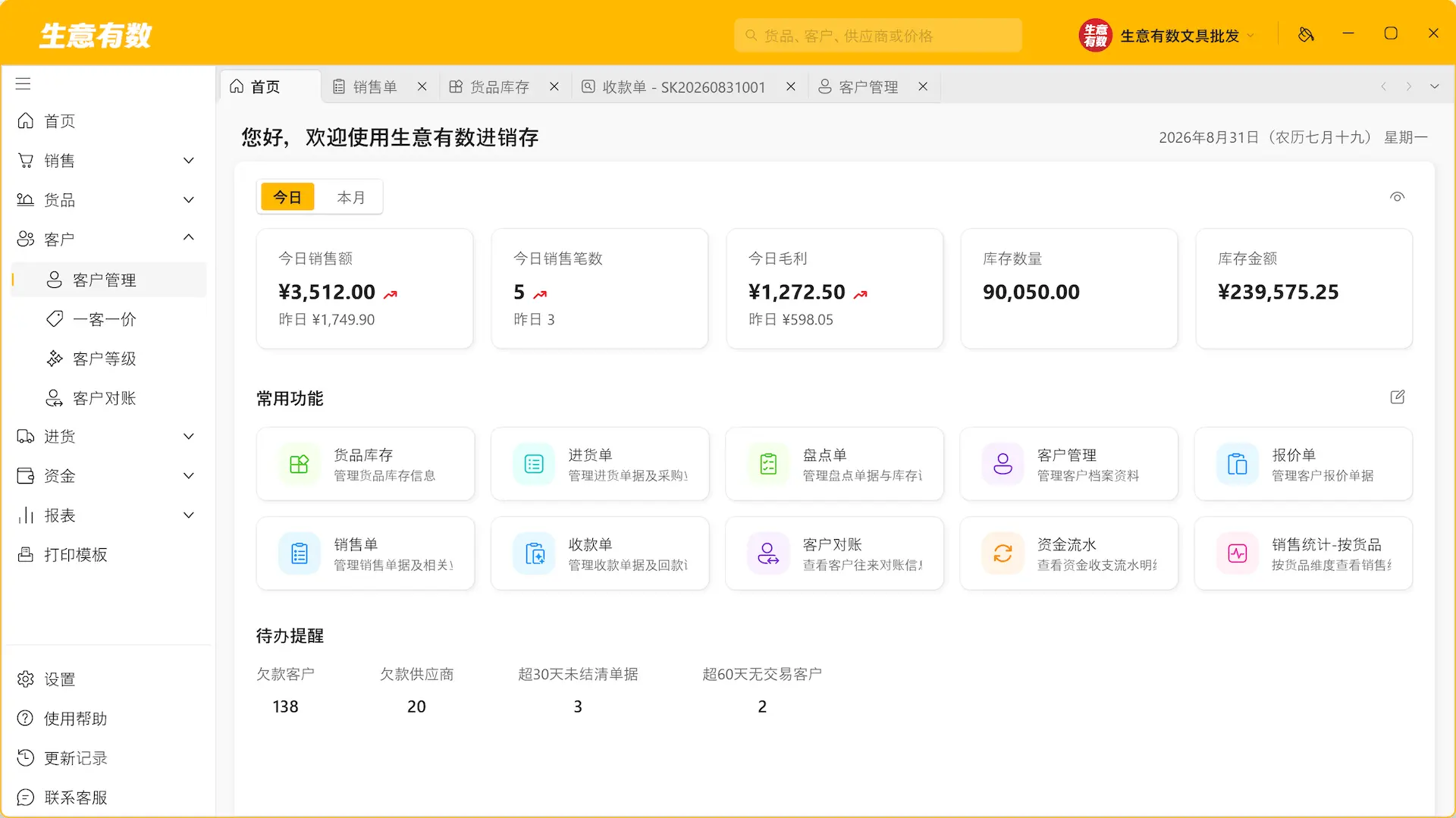Screen dimensions: 1456x818
Task: Open the 客户对账 shortcut card icon
Action: (768, 553)
